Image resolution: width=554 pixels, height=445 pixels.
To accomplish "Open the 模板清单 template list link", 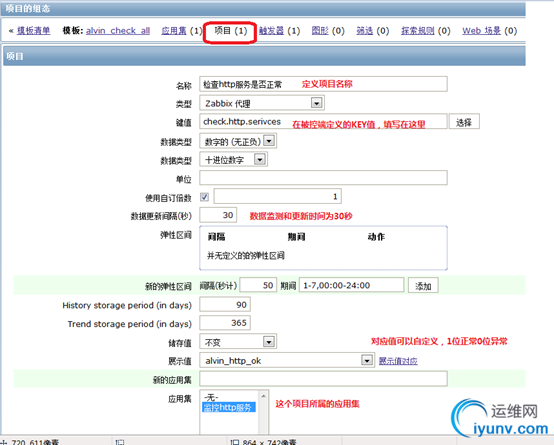I will pos(34,31).
